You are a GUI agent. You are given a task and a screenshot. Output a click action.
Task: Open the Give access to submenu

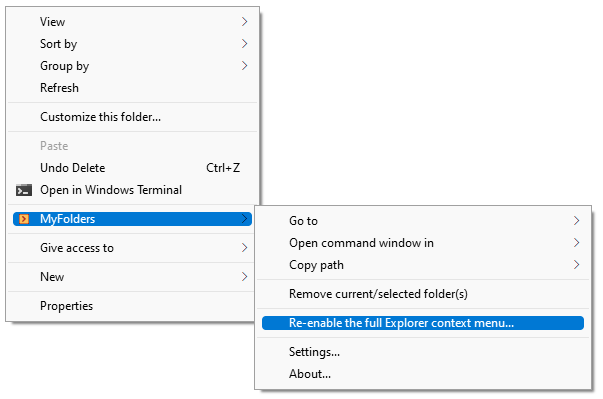132,248
